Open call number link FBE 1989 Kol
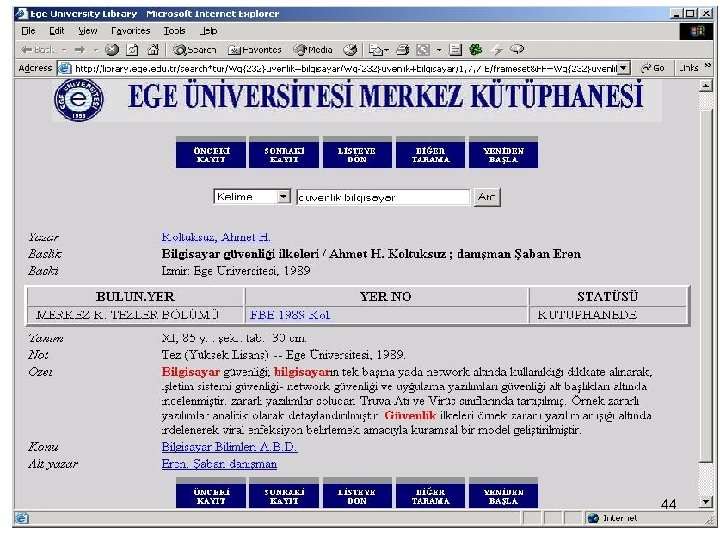 coord(290,315)
